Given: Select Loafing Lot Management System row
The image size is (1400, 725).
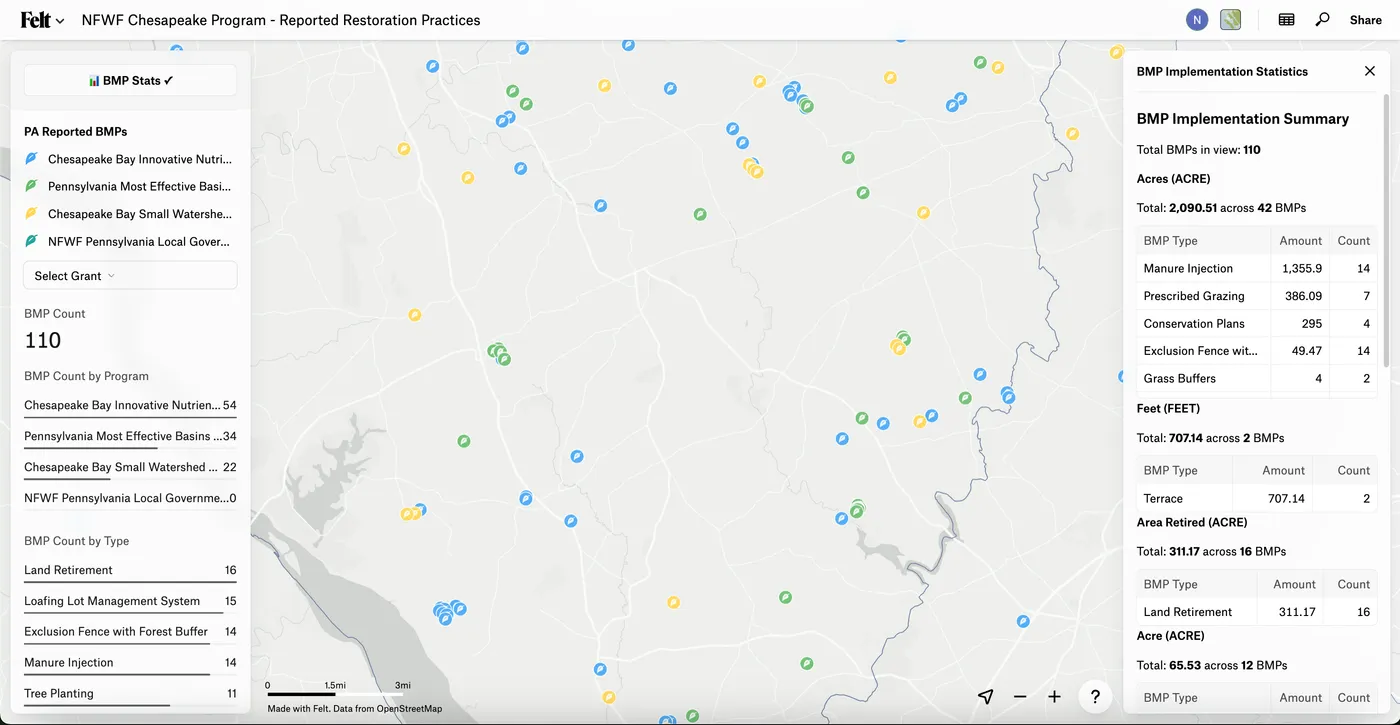Looking at the screenshot, I should point(130,602).
